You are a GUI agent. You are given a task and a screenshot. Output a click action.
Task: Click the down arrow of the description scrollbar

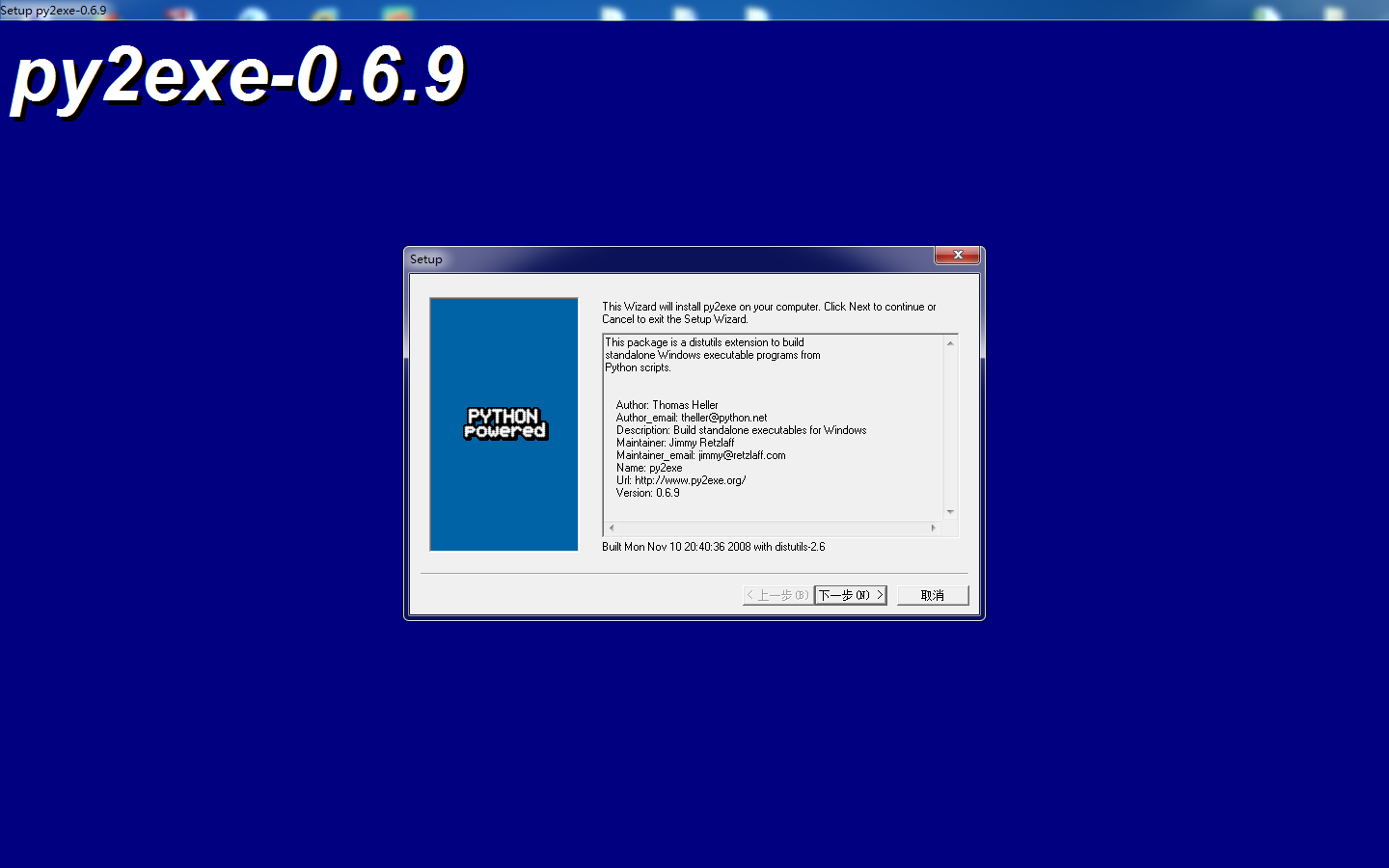(950, 512)
